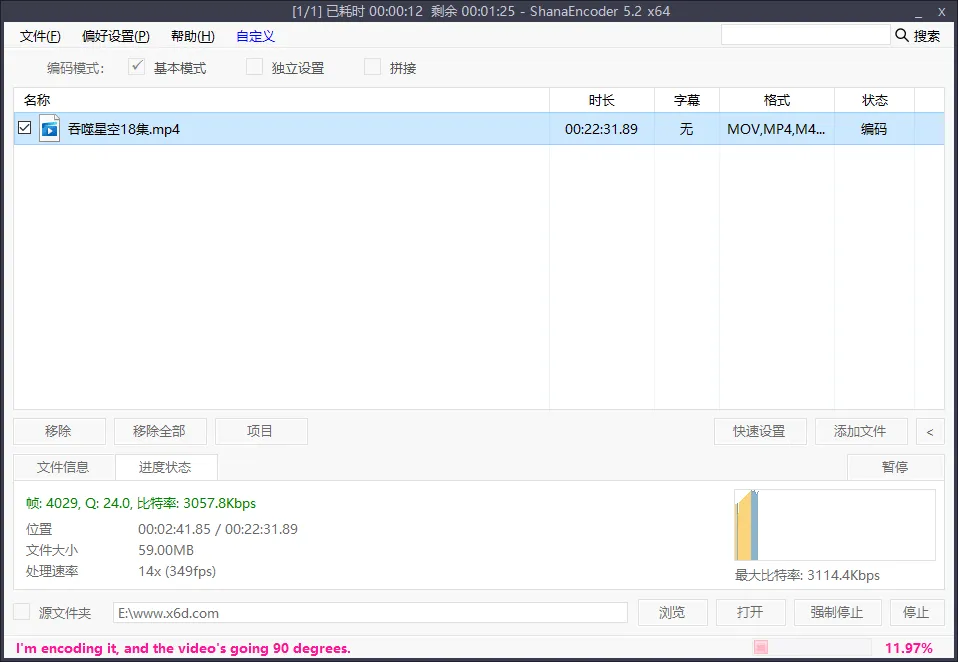Image resolution: width=958 pixels, height=662 pixels.
Task: Click the 名称 column header
Action: click(x=37, y=99)
